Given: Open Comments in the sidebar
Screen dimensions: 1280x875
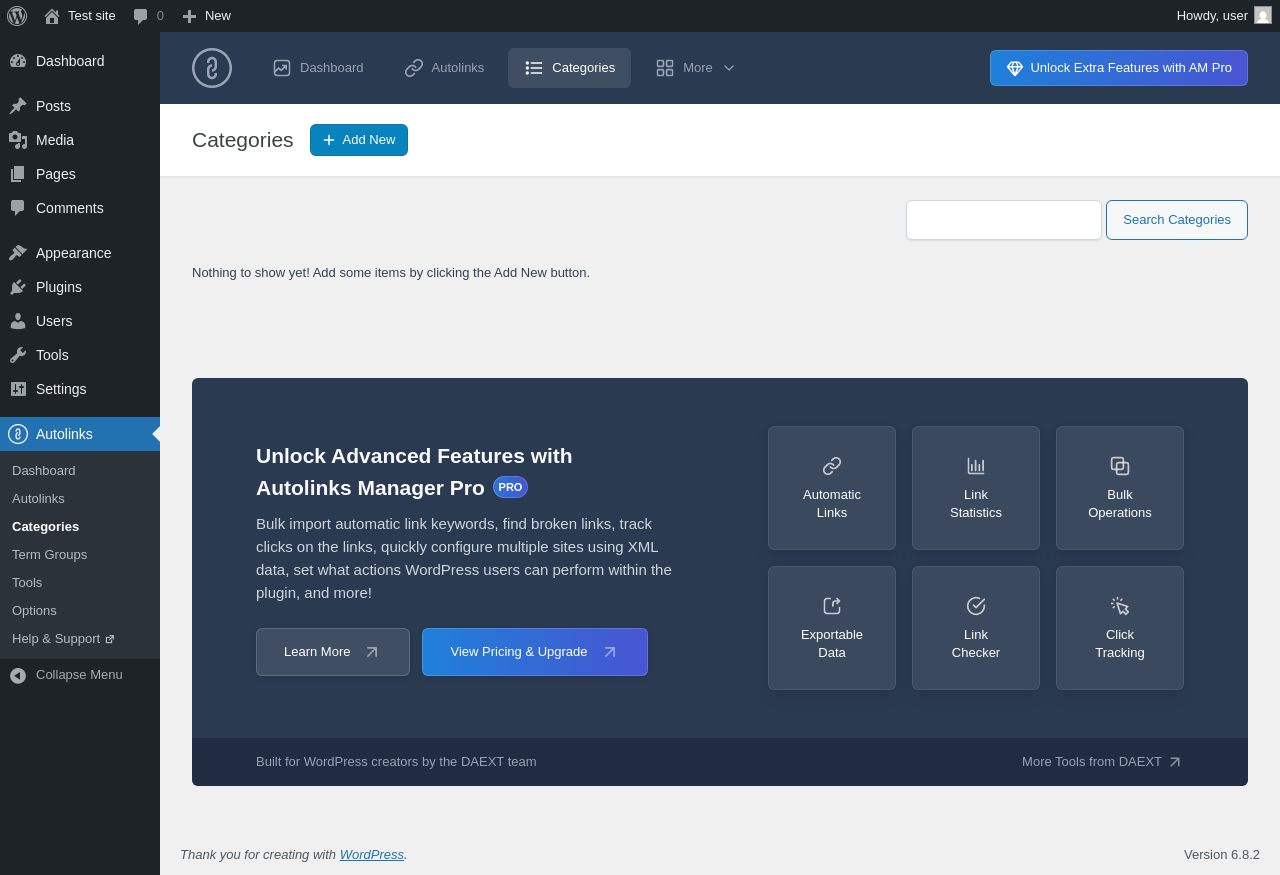Looking at the screenshot, I should pyautogui.click(x=80, y=208).
